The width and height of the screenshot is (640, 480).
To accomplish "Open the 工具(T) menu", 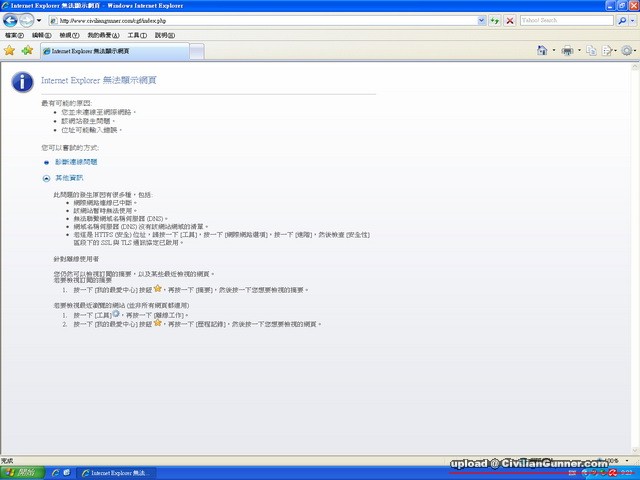I will [137, 35].
